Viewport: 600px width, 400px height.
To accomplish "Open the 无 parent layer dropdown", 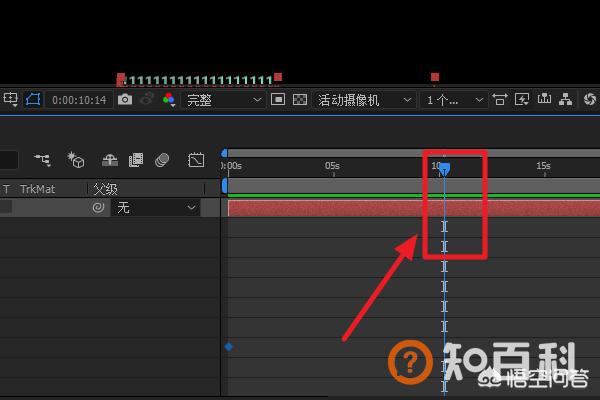I will tap(155, 208).
